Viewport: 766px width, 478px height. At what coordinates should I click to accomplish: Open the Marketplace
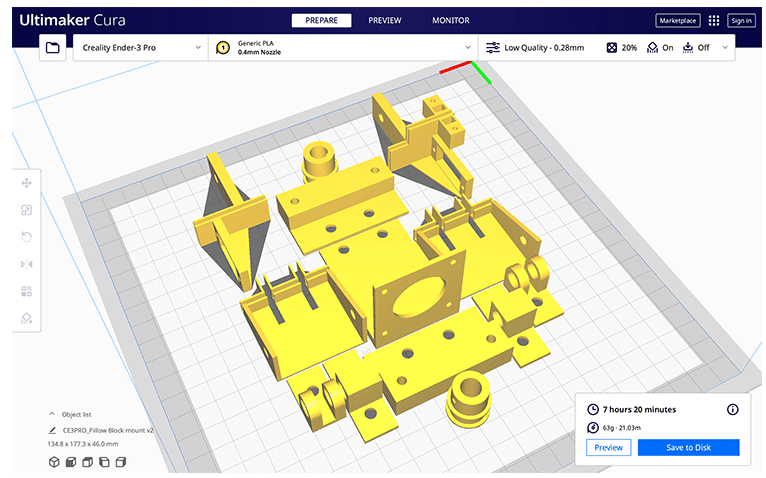pyautogui.click(x=678, y=21)
